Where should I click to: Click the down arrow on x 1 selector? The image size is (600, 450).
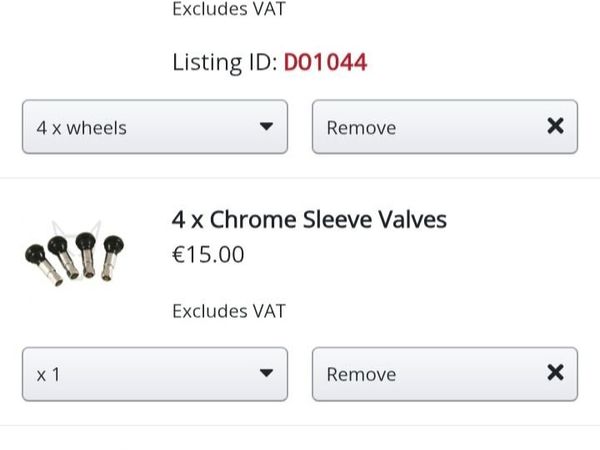pyautogui.click(x=266, y=374)
